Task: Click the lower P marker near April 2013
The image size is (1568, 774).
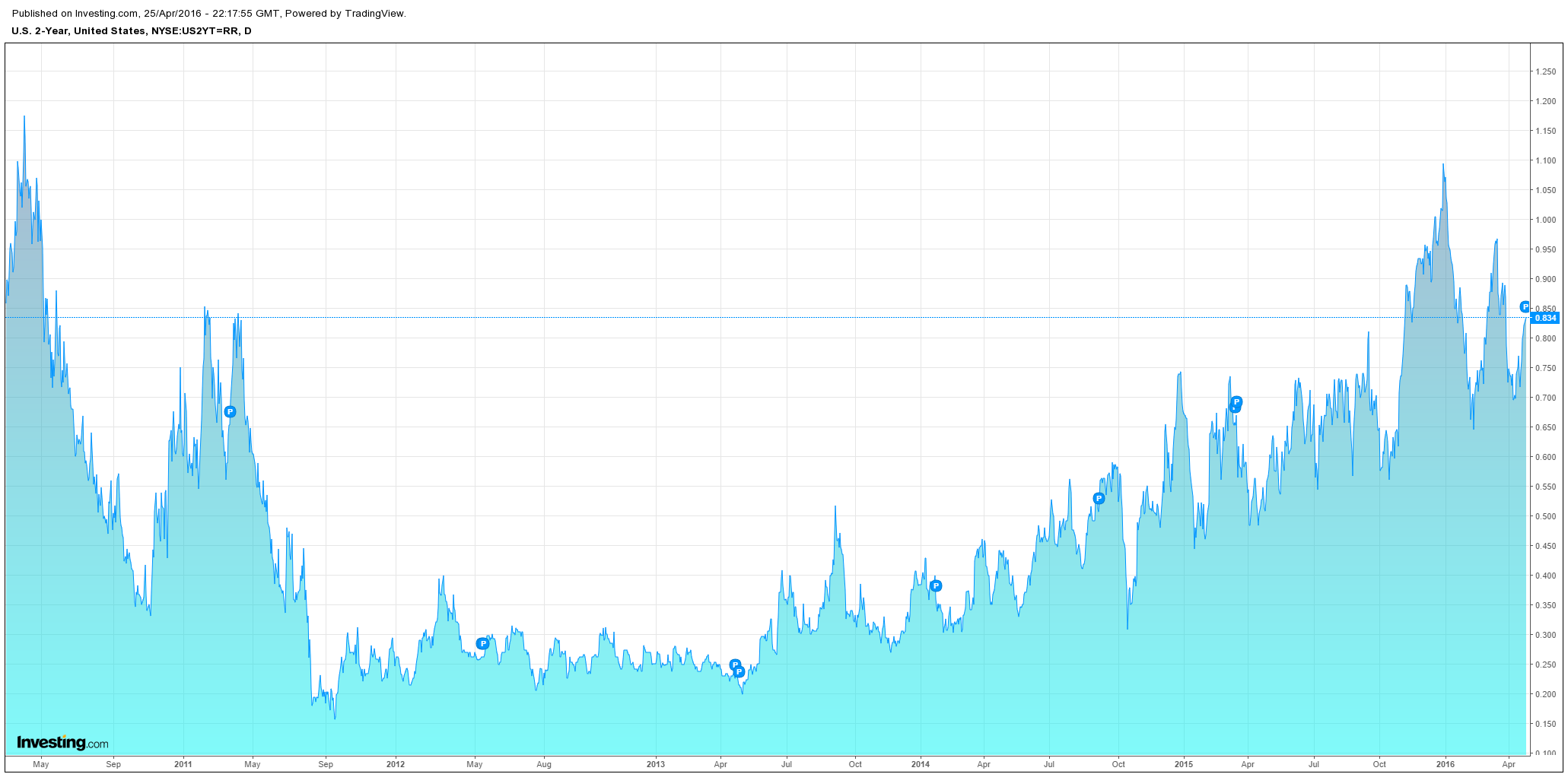Action: (739, 672)
